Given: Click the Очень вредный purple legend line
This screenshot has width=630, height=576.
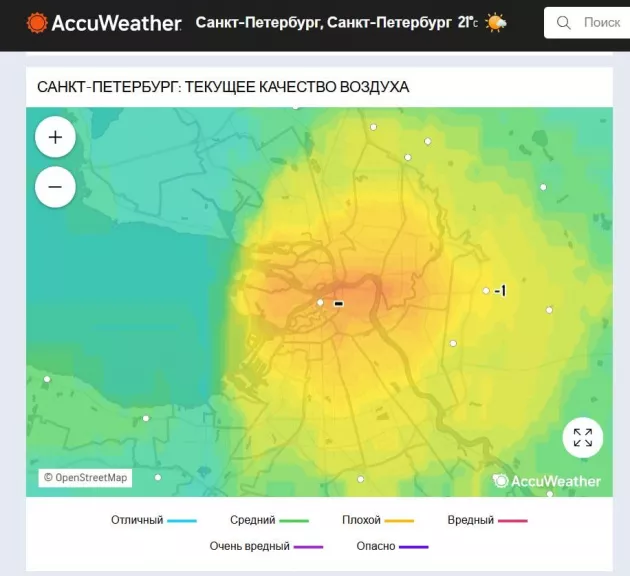Looking at the screenshot, I should coord(308,547).
